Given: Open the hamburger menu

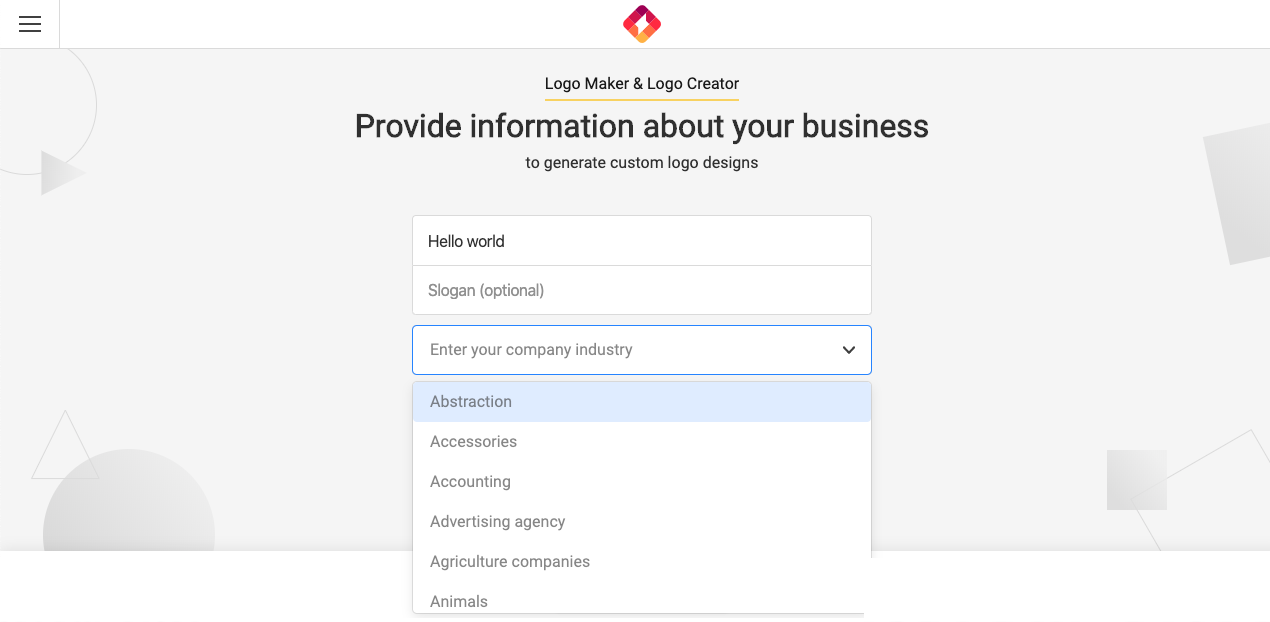Looking at the screenshot, I should point(30,24).
